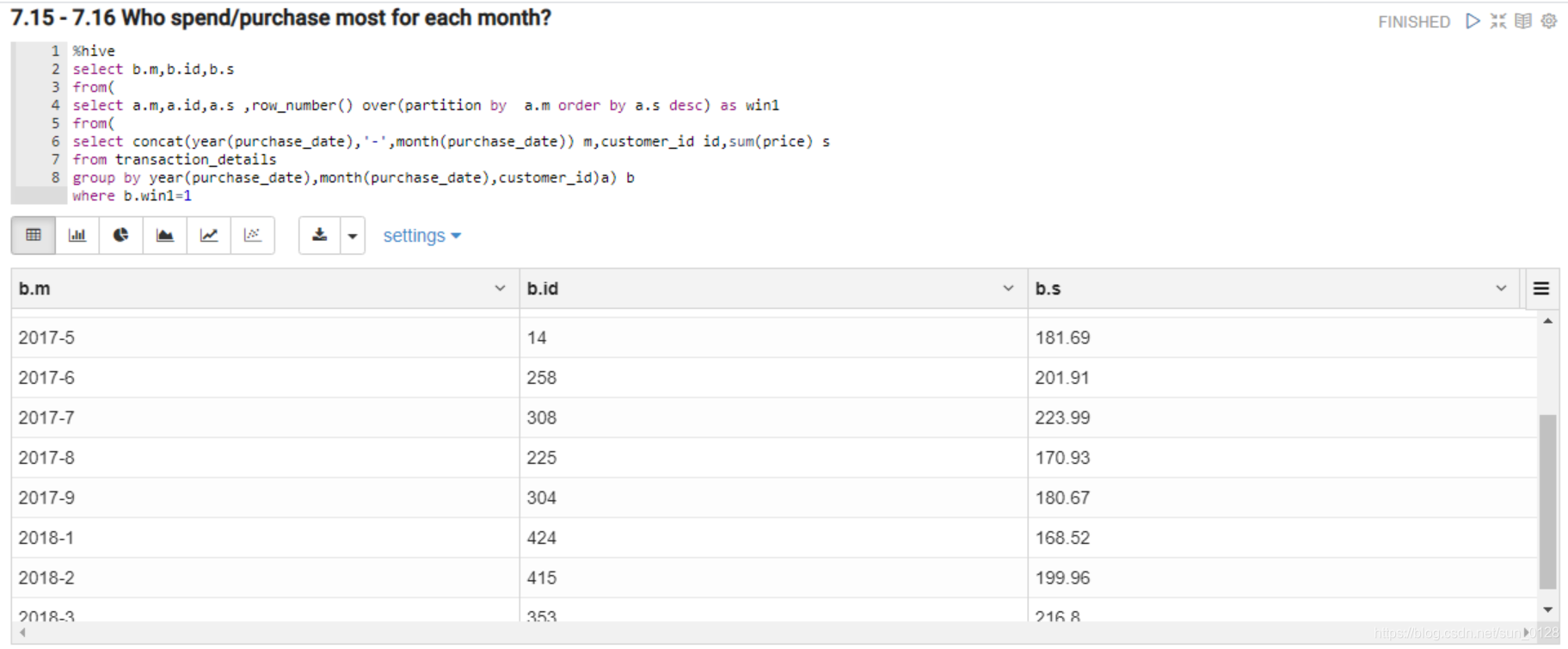Image resolution: width=1568 pixels, height=649 pixels.
Task: Select the 180.67 amount cell
Action: [1282, 498]
